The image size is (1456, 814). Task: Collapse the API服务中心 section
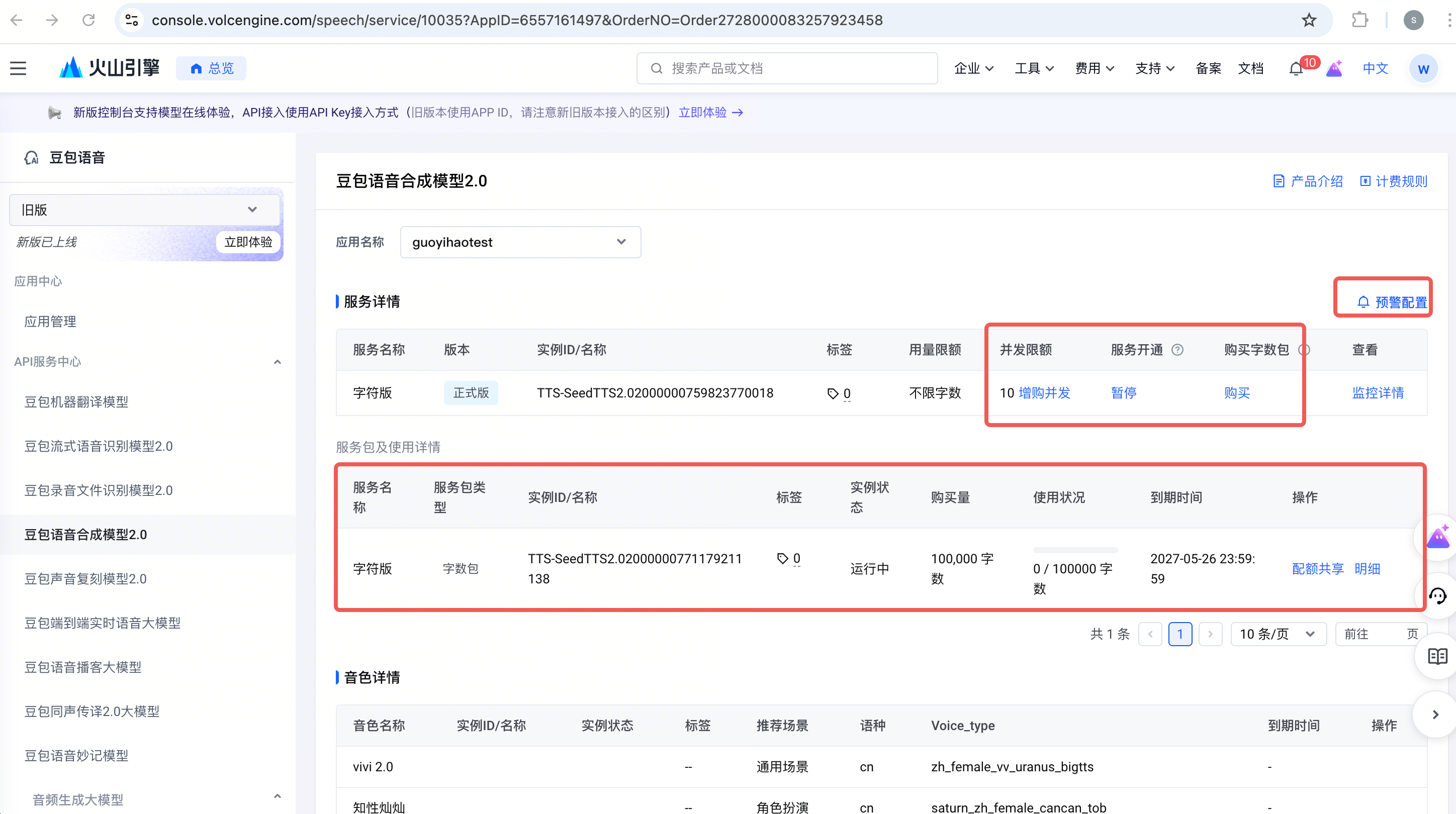[x=278, y=362]
